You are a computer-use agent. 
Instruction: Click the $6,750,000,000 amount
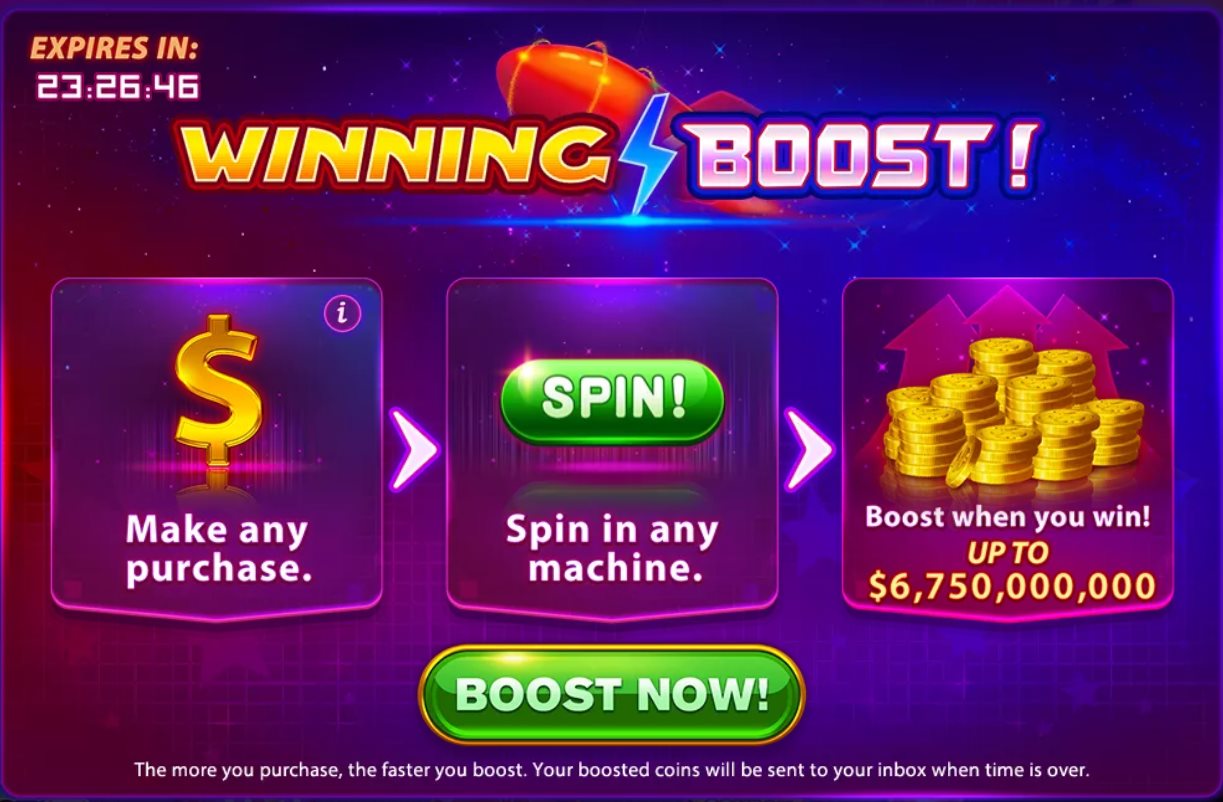(x=1011, y=586)
